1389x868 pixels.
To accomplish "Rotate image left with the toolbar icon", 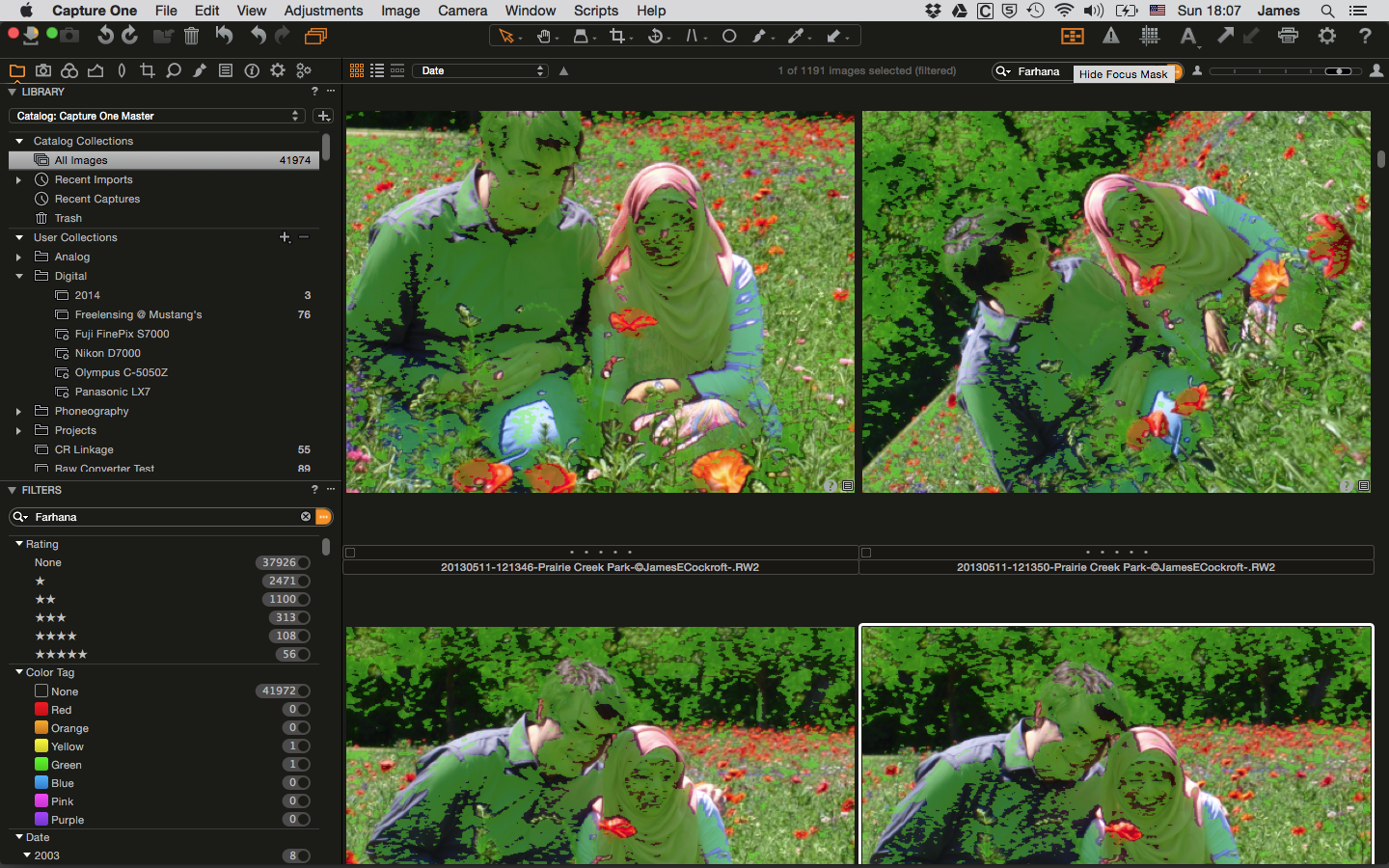I will click(105, 36).
